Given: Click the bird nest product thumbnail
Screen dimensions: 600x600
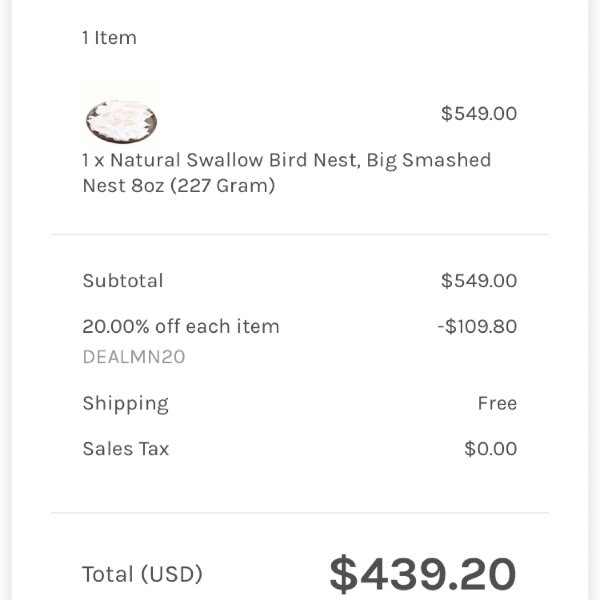Looking at the screenshot, I should click(x=122, y=115).
